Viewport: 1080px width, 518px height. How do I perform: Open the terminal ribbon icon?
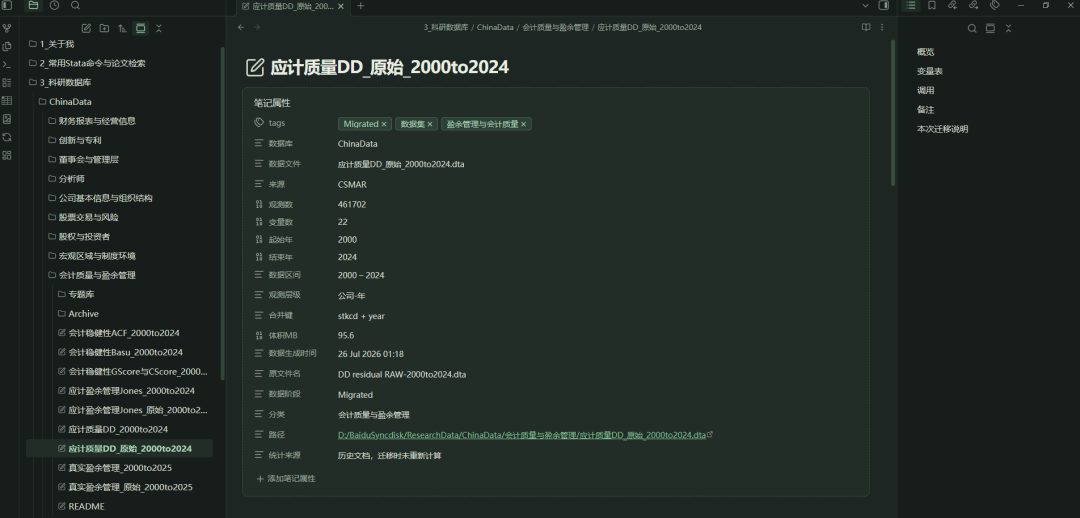(x=7, y=64)
